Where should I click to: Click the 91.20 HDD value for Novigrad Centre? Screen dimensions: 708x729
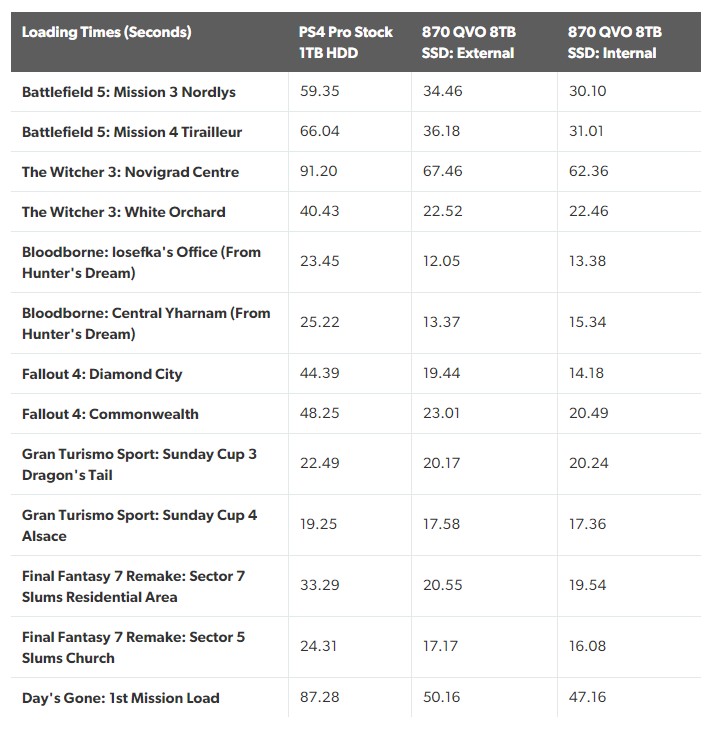coord(318,171)
